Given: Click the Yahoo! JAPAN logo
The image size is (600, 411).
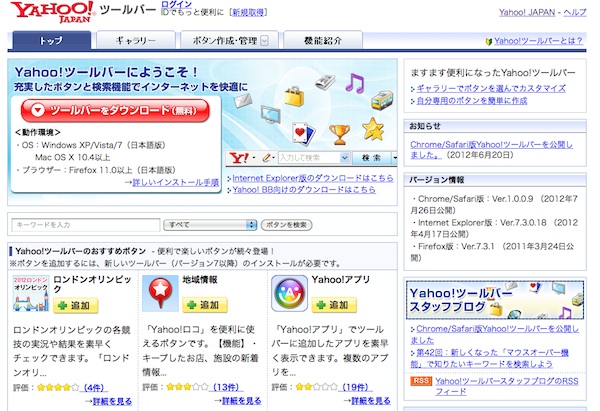Looking at the screenshot, I should (50, 14).
